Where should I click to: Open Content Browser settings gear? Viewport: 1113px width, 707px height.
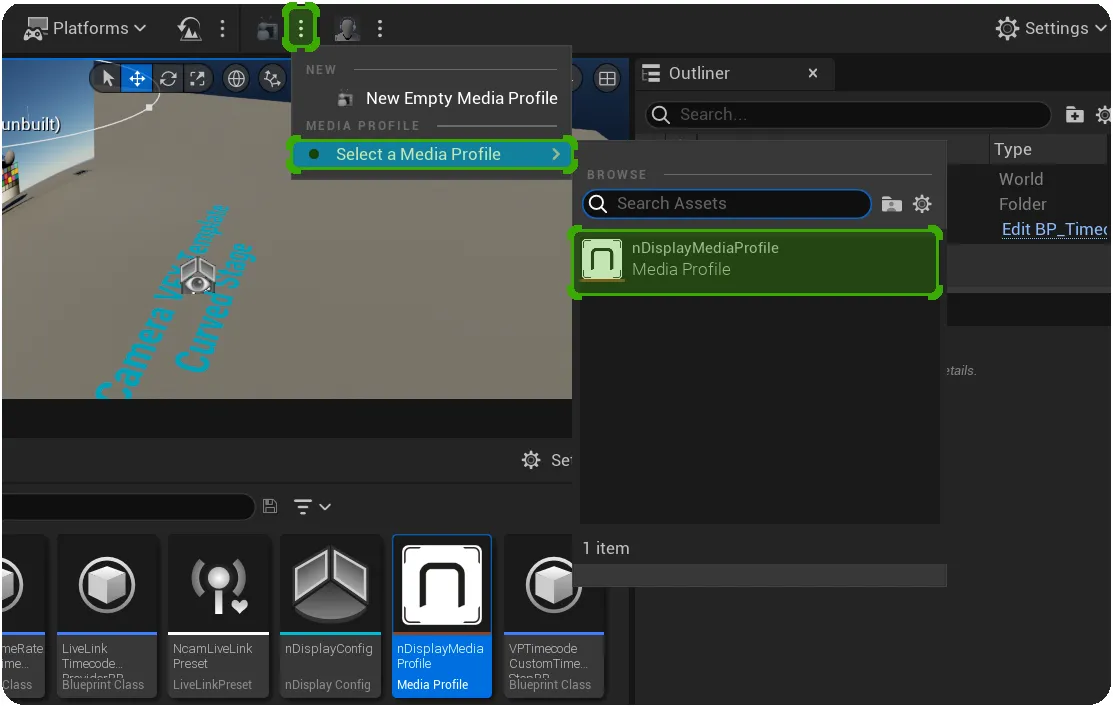point(531,460)
